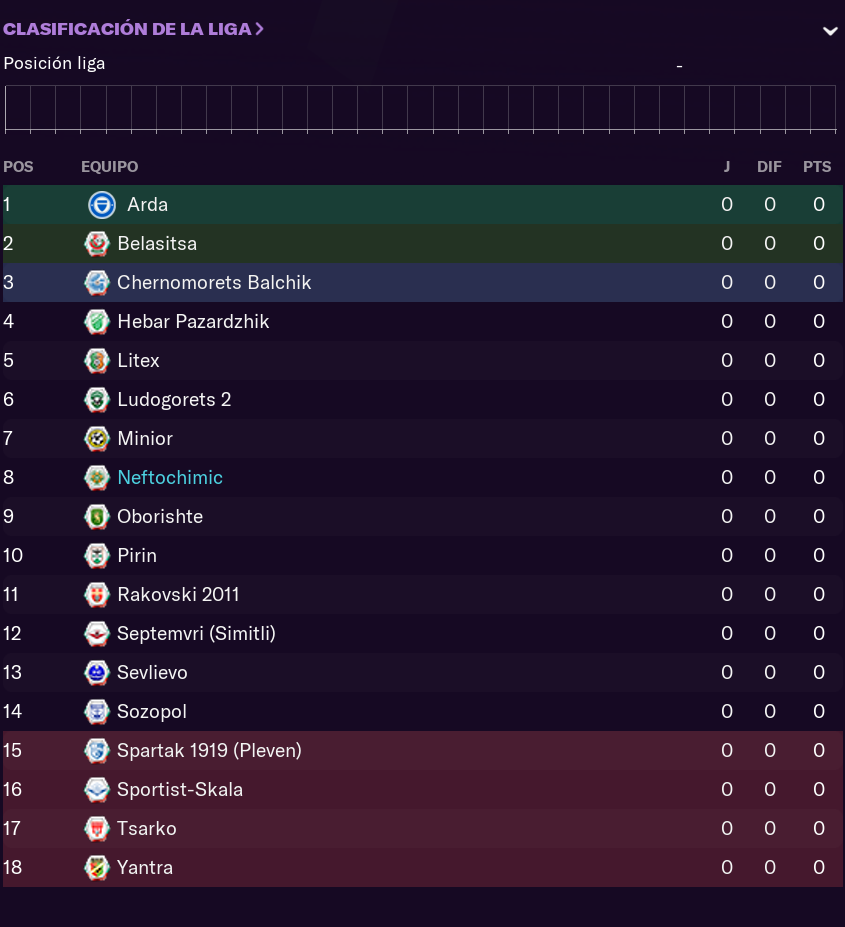
Task: Sort table by PTS column header
Action: click(817, 167)
